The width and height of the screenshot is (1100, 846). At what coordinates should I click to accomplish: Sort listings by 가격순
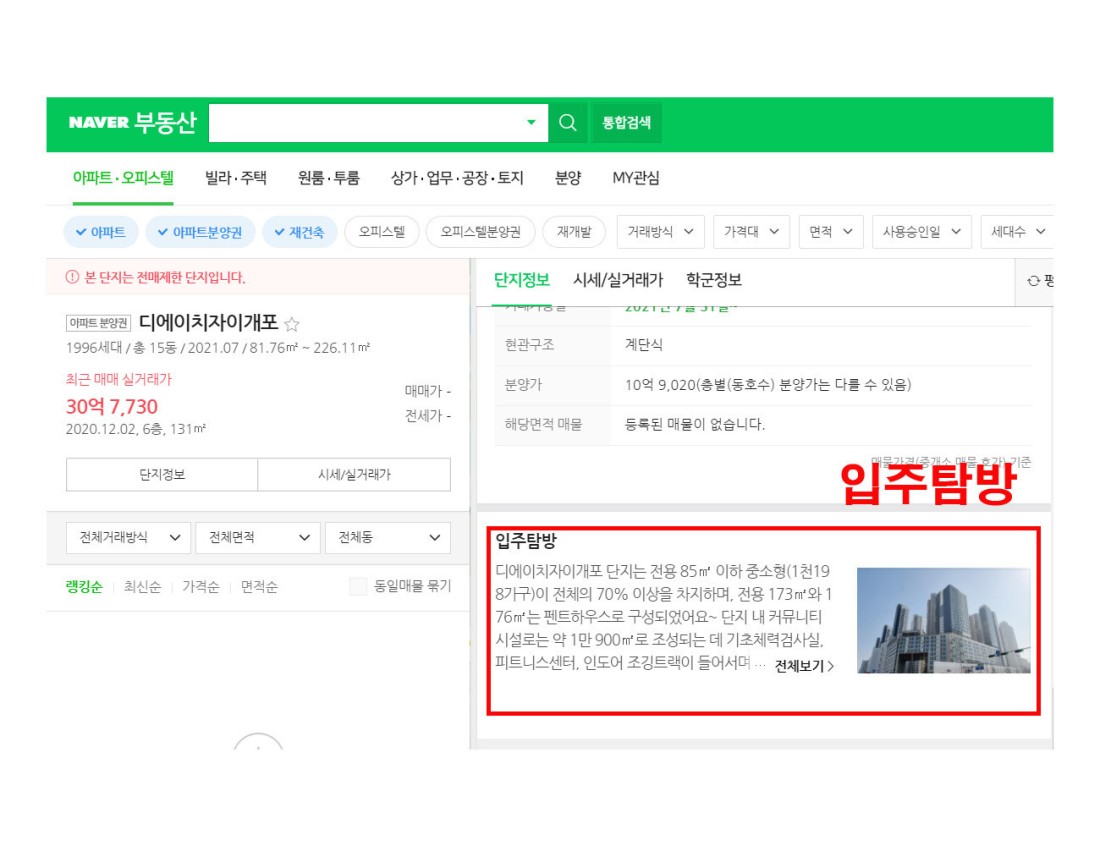click(201, 586)
